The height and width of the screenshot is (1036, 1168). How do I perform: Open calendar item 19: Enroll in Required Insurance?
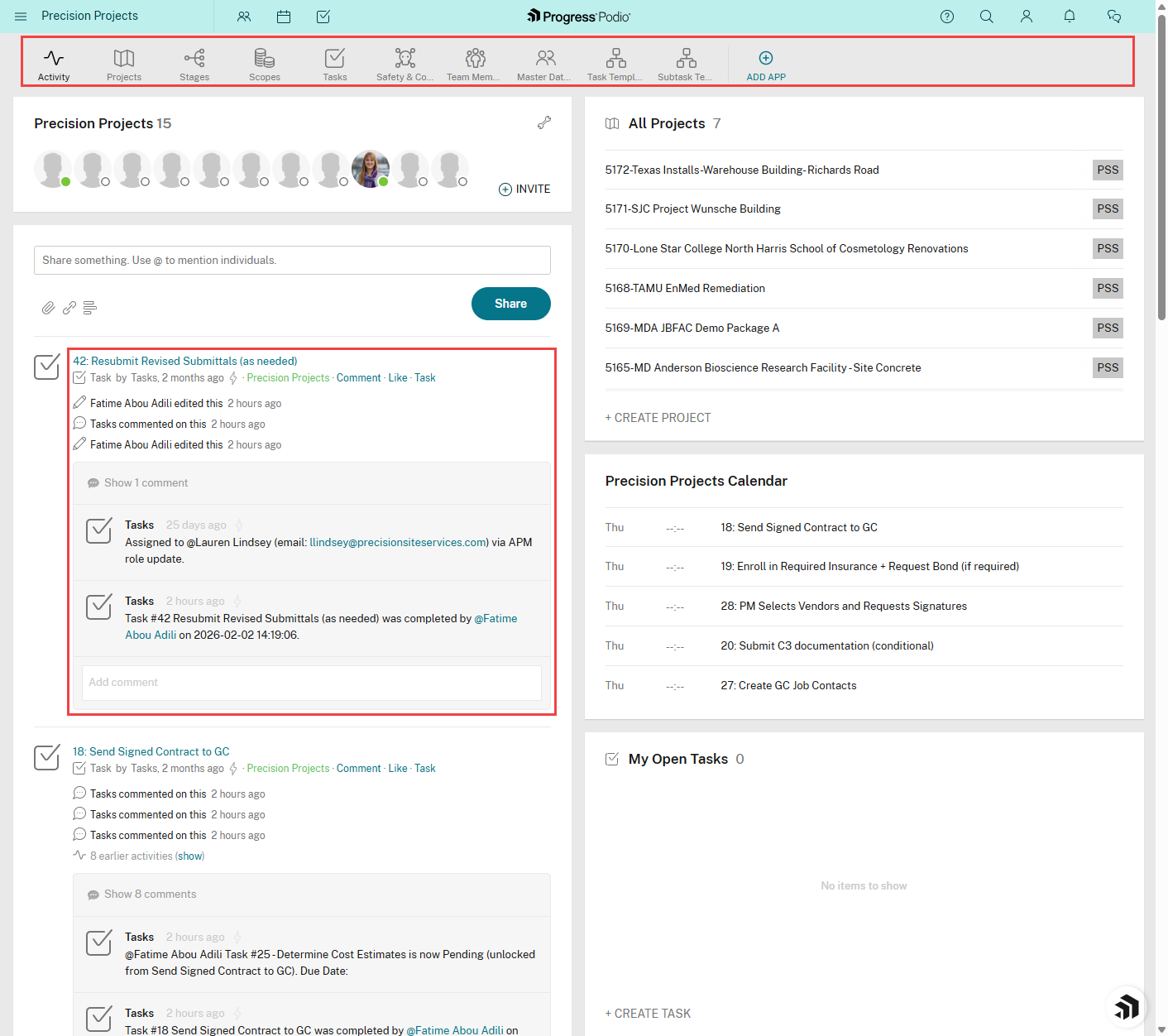(869, 566)
